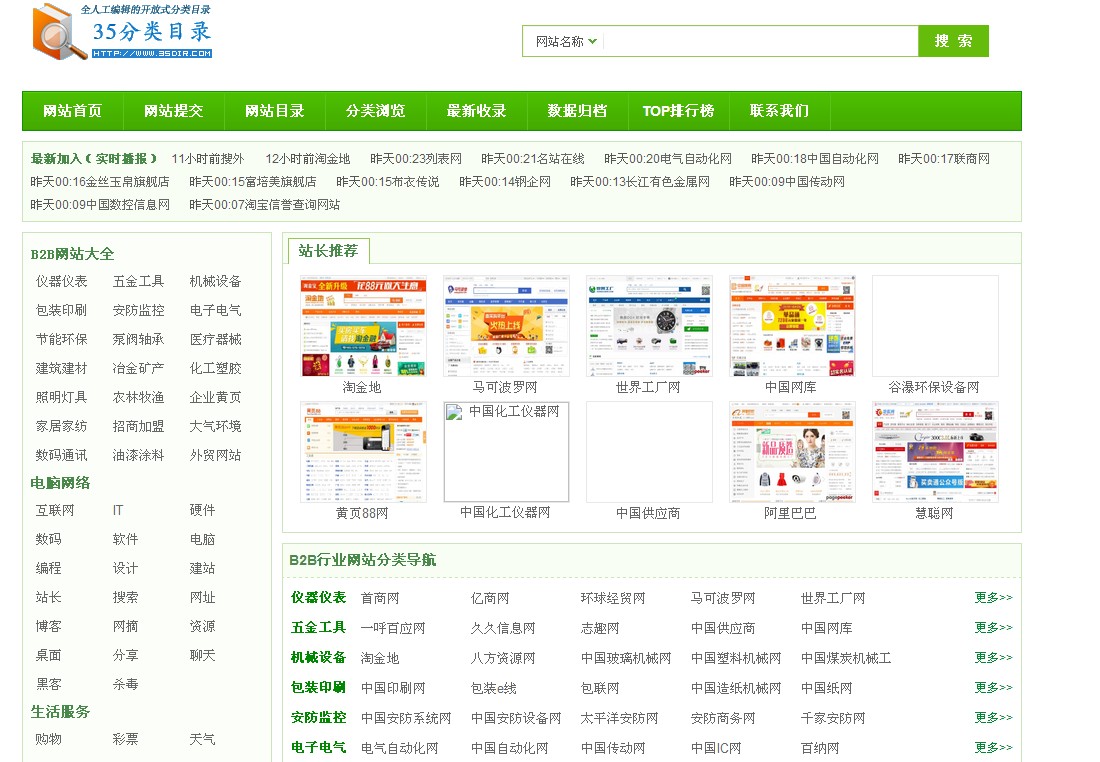Expand 更多>> for 仪器仪表 row
This screenshot has height=762, width=1100.
[993, 598]
